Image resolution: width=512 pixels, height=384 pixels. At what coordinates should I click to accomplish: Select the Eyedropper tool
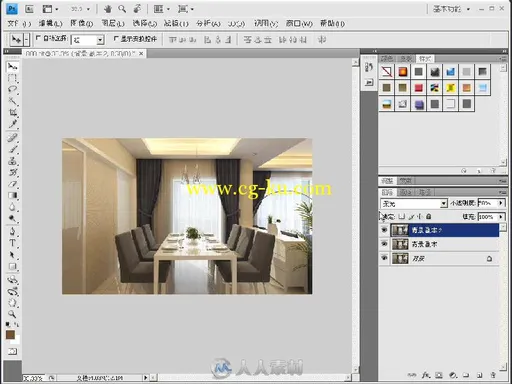click(12, 124)
